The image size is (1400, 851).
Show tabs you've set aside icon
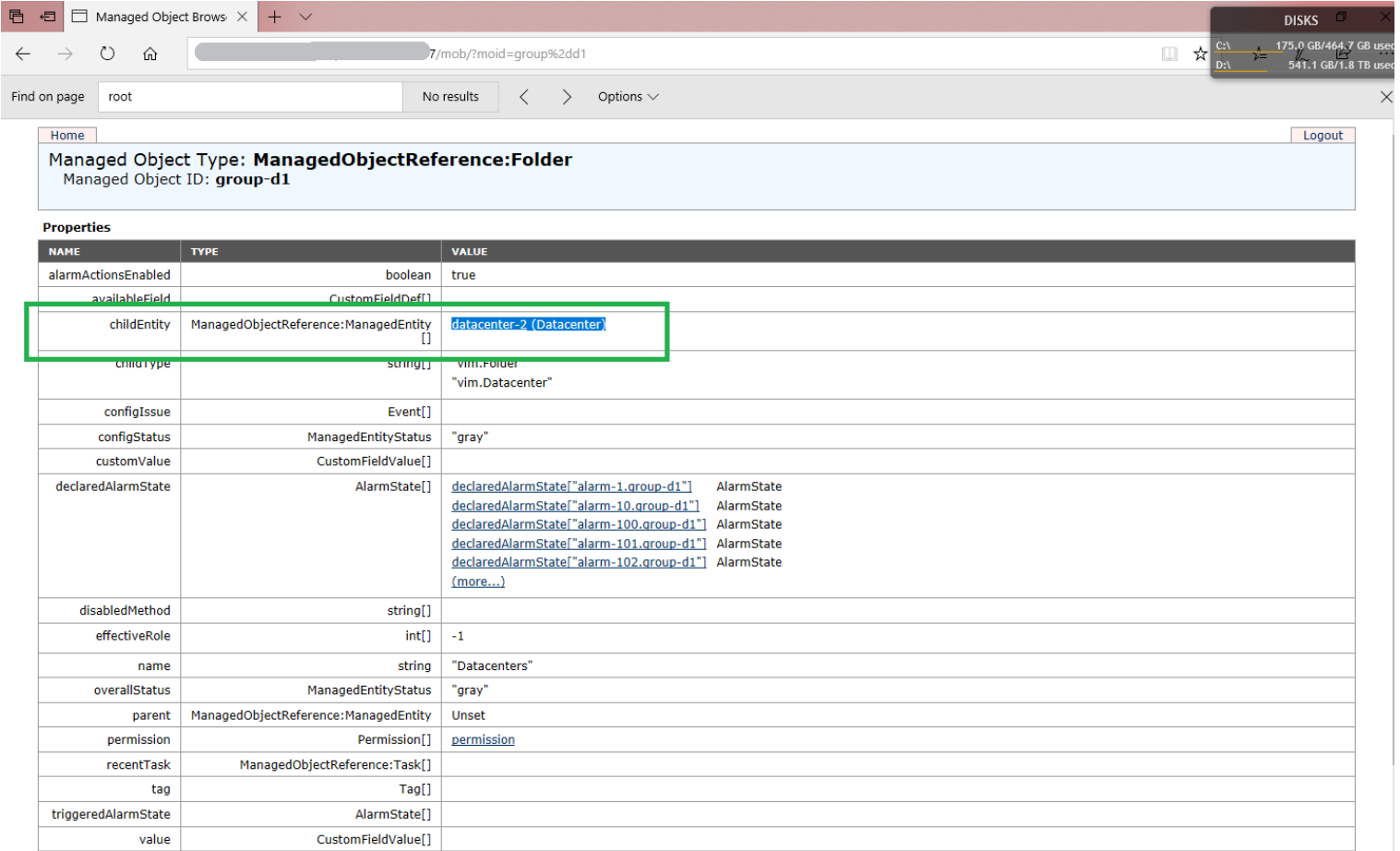17,17
